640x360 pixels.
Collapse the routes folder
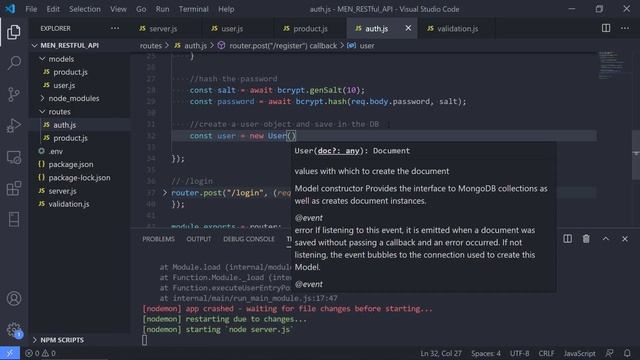pyautogui.click(x=42, y=111)
